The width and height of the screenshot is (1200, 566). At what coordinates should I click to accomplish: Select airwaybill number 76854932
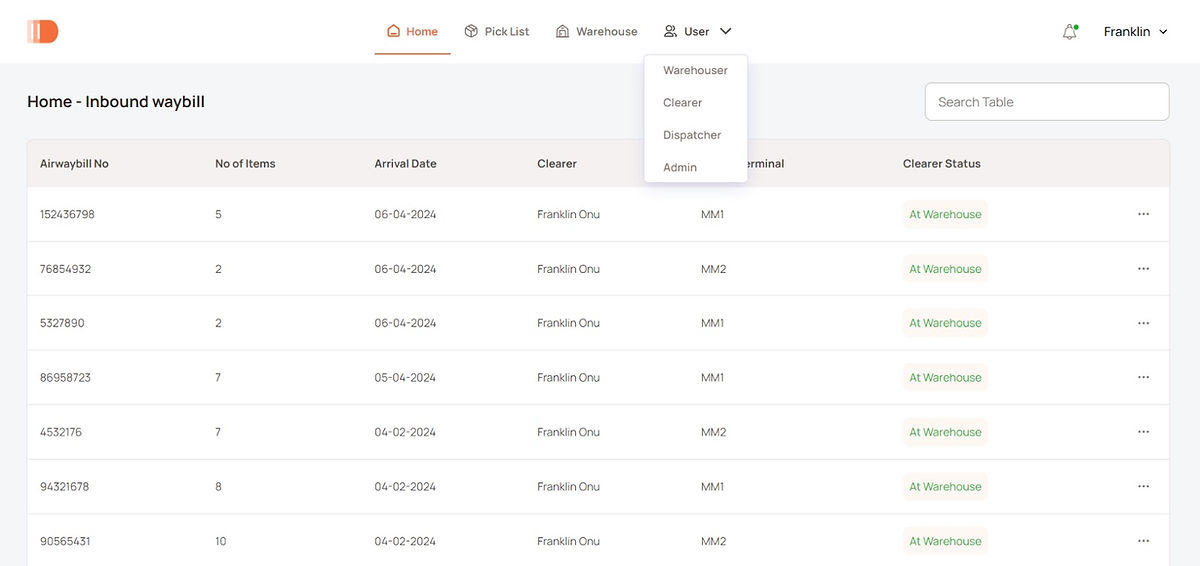coord(65,269)
